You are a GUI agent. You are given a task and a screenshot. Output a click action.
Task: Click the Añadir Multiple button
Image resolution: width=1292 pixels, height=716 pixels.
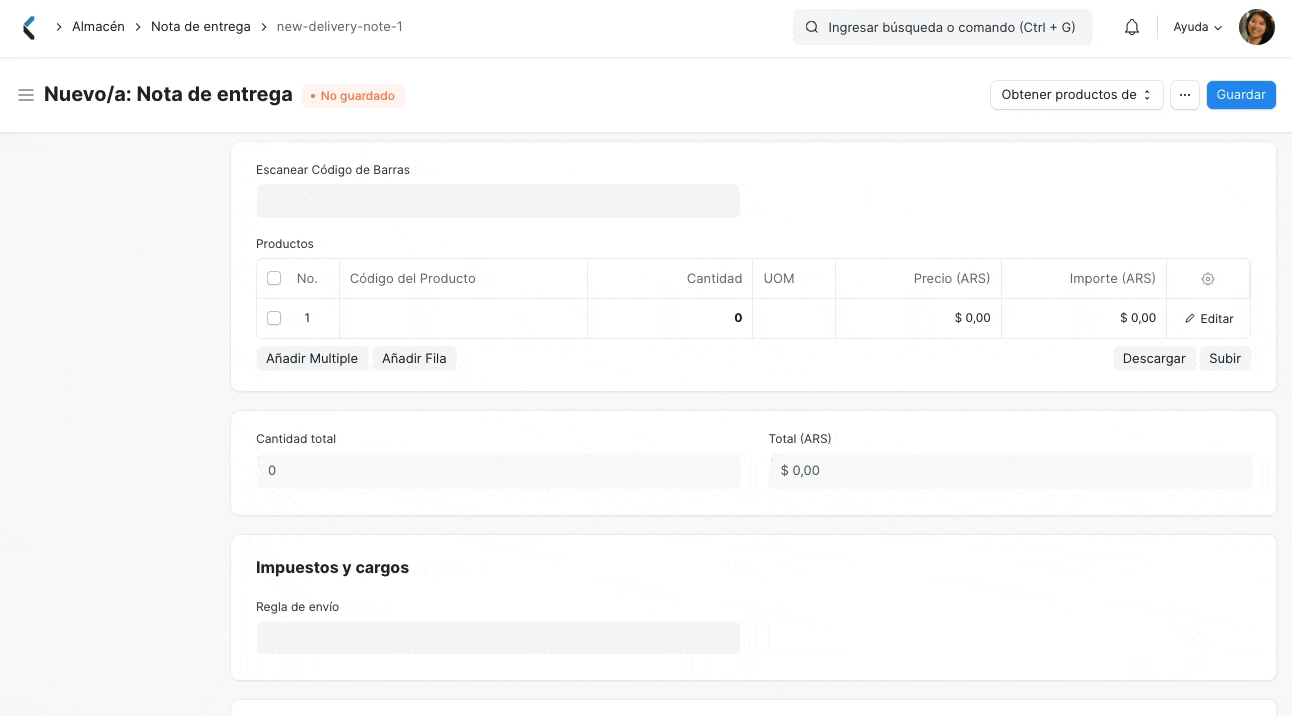(x=312, y=358)
